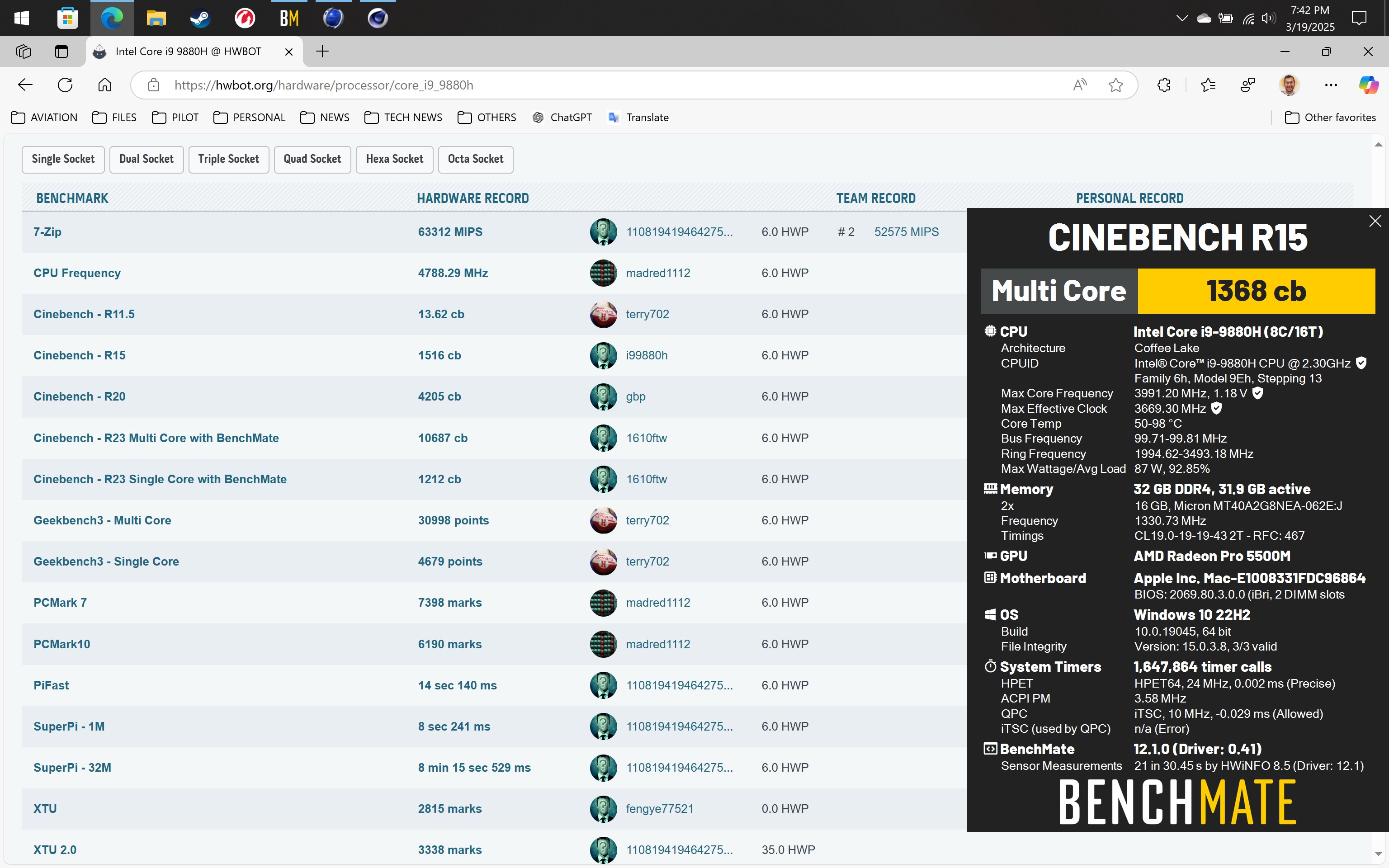Open the browser extensions menu
Image resolution: width=1389 pixels, height=868 pixels.
click(x=1164, y=85)
